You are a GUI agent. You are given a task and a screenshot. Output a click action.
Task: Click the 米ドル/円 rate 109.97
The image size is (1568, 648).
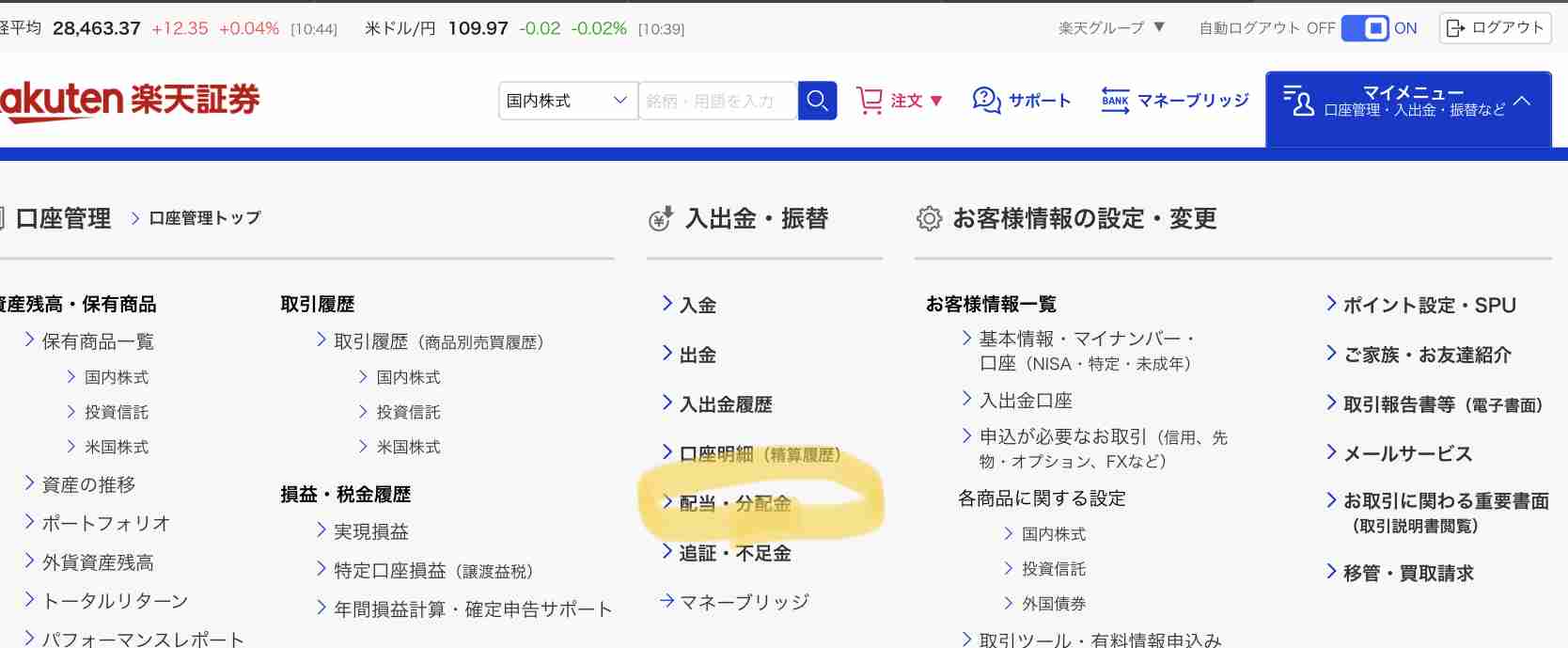(x=478, y=28)
